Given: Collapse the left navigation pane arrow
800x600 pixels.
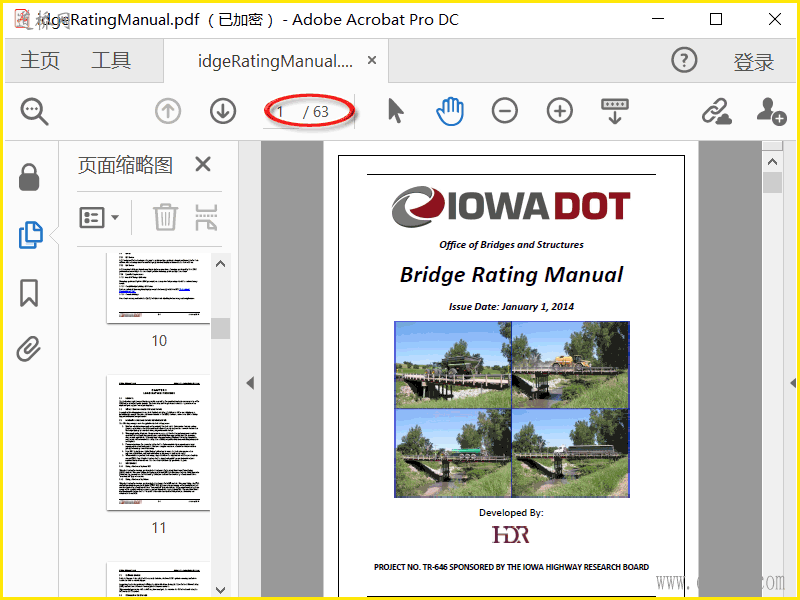Looking at the screenshot, I should click(x=250, y=383).
